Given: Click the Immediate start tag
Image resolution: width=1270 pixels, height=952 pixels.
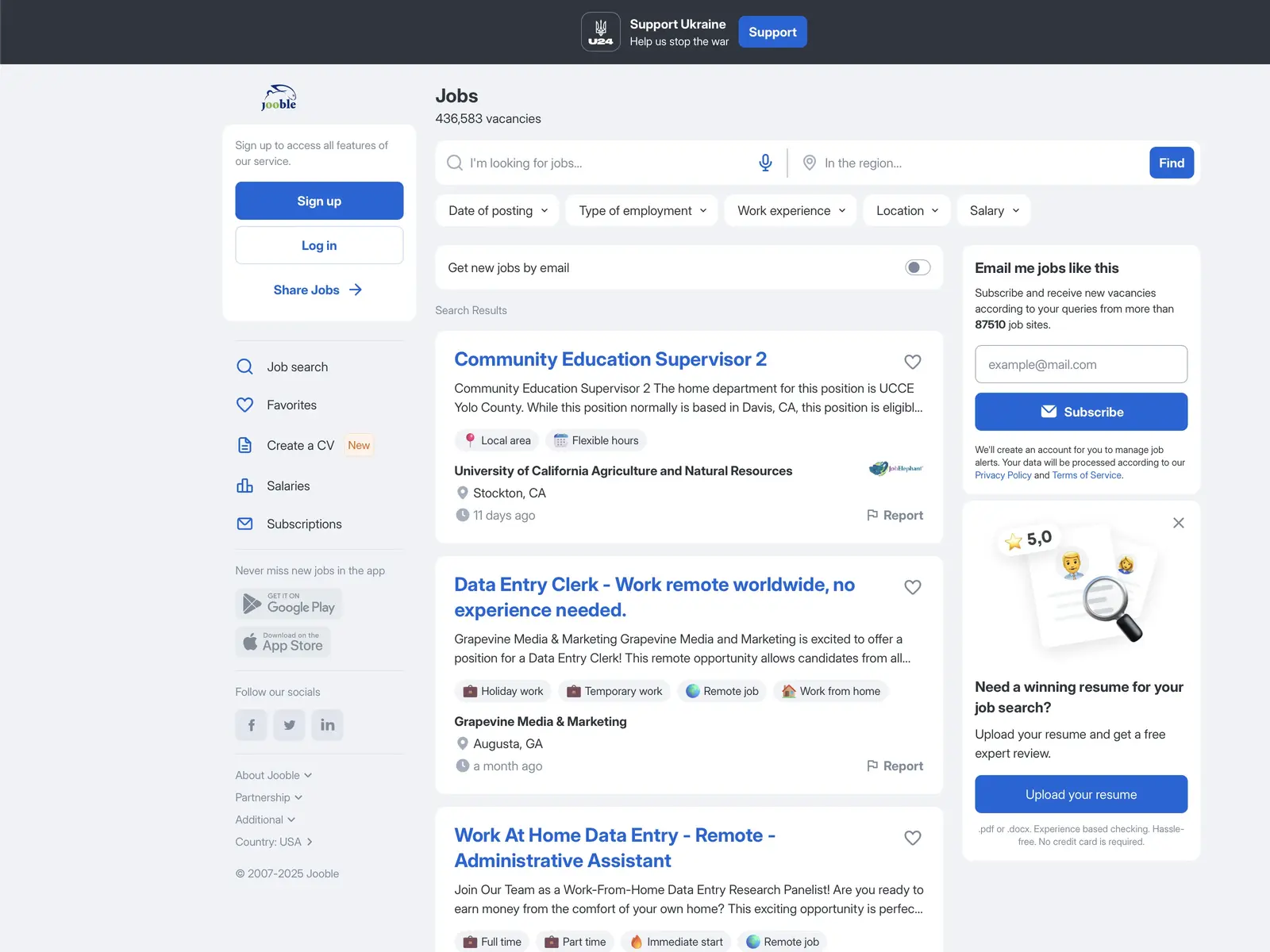Looking at the screenshot, I should tap(676, 942).
